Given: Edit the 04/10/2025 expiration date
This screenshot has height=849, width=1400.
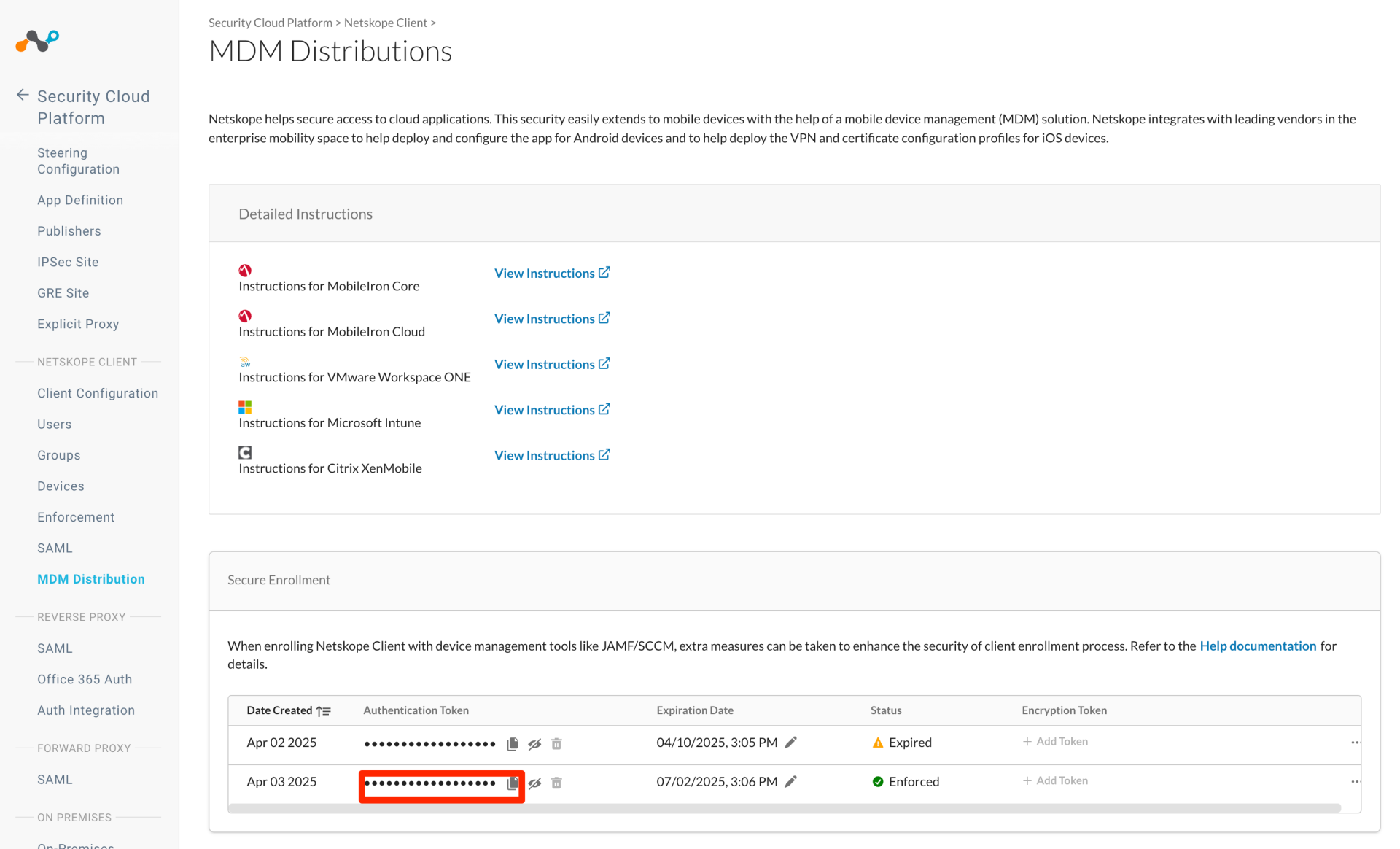Looking at the screenshot, I should coord(791,742).
